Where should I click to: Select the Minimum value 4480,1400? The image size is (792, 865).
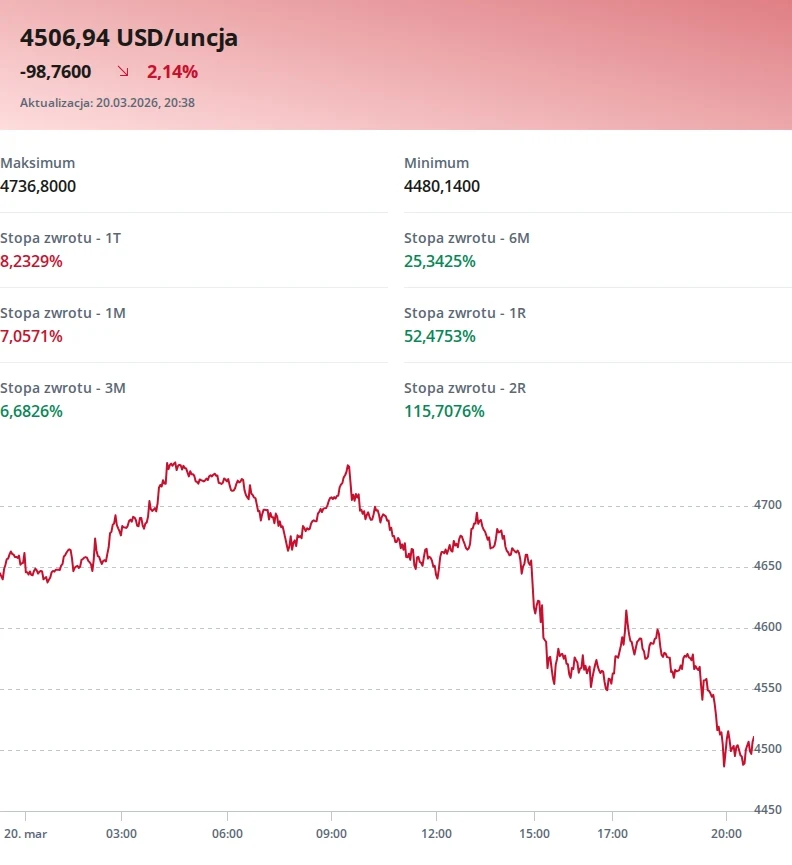pos(442,186)
